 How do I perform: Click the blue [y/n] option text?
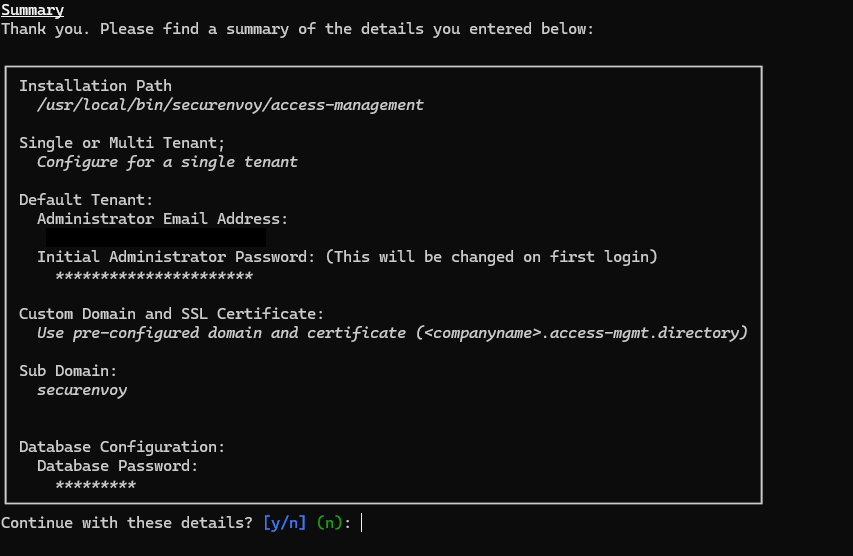pyautogui.click(x=285, y=523)
